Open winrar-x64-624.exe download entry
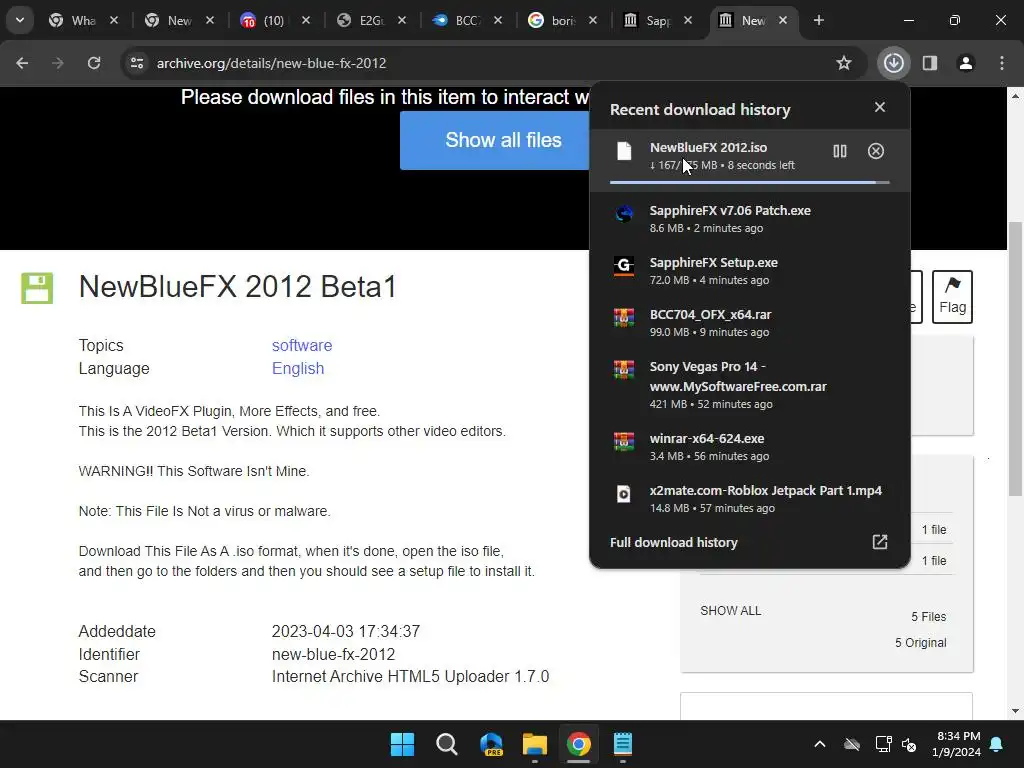The width and height of the screenshot is (1024, 768). click(750, 447)
